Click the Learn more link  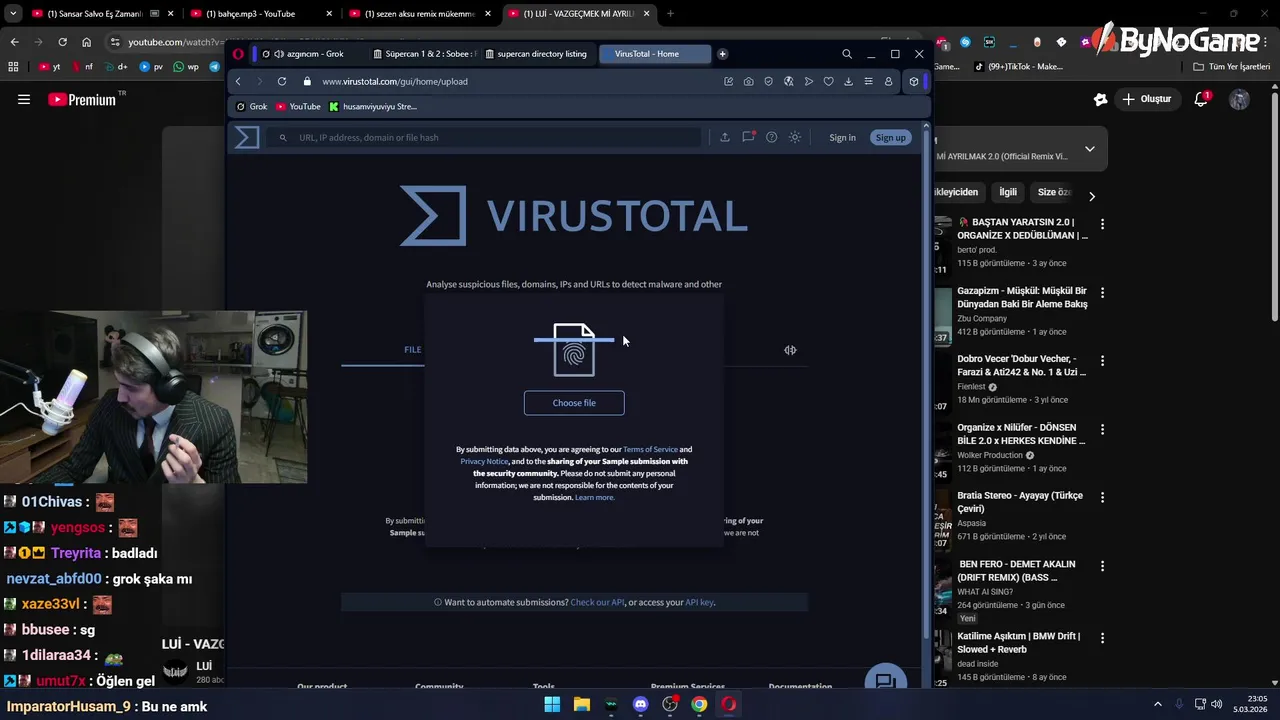tap(594, 498)
